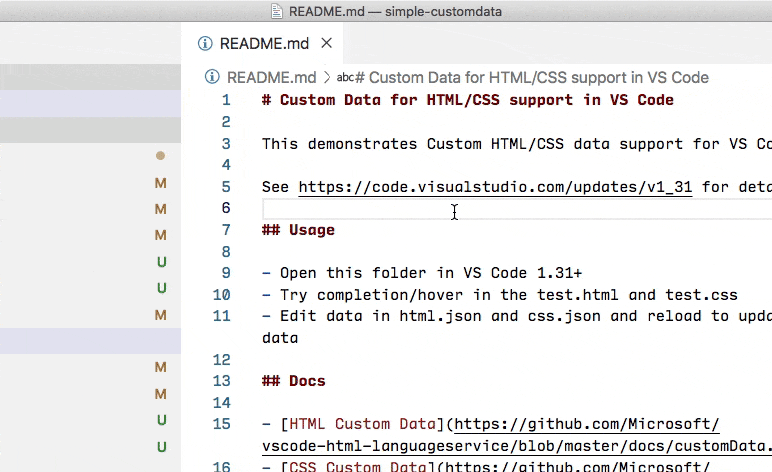Open the code.visualstudio.com updates link

pos(495,187)
